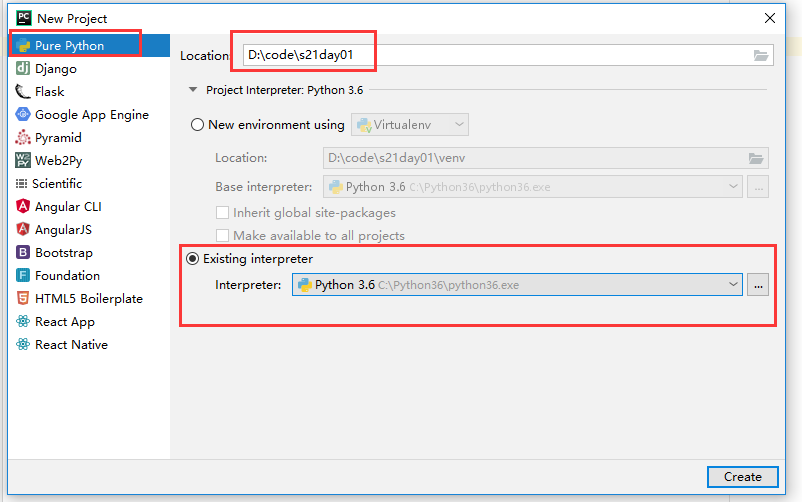Image resolution: width=802 pixels, height=502 pixels.
Task: Select Pure Python project type icon
Action: (23, 46)
